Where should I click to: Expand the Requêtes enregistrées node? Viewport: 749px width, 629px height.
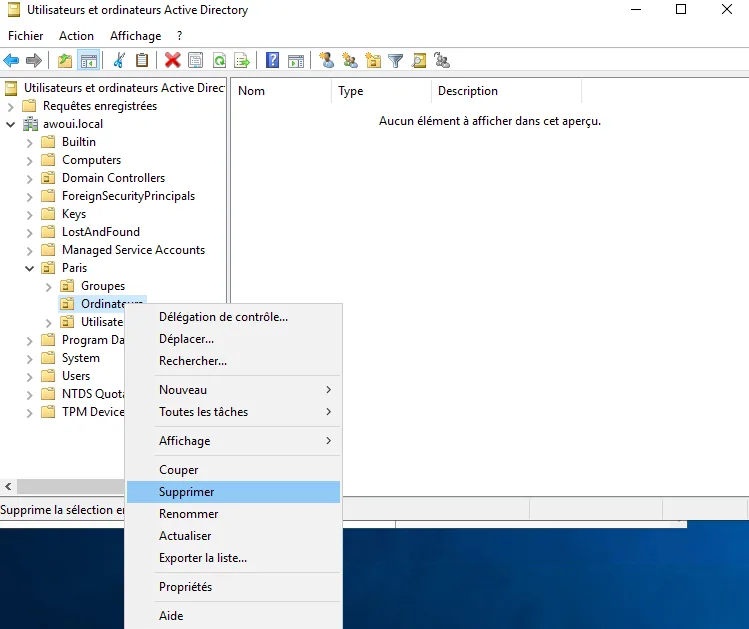[x=11, y=107]
